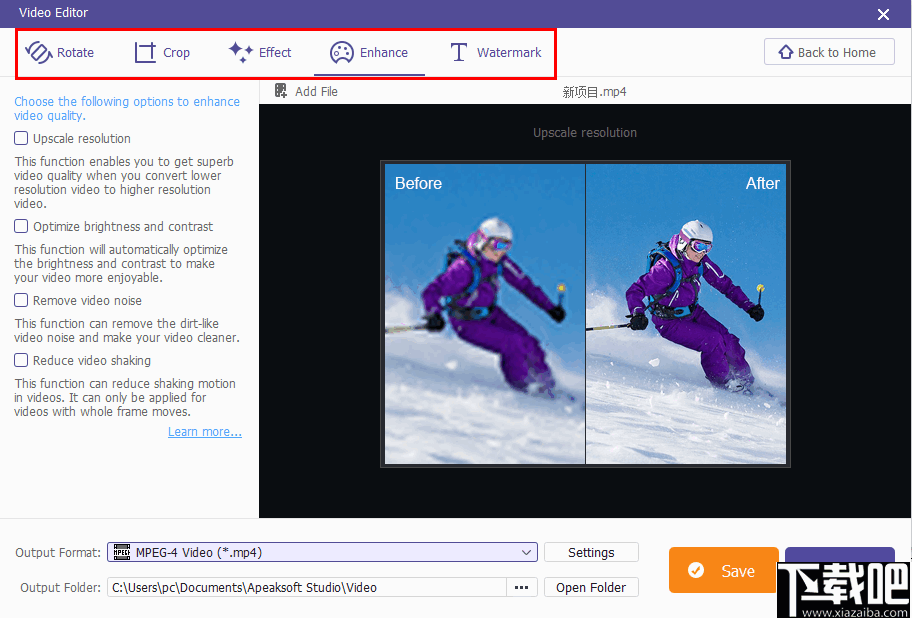Click Back to Home

(x=829, y=51)
